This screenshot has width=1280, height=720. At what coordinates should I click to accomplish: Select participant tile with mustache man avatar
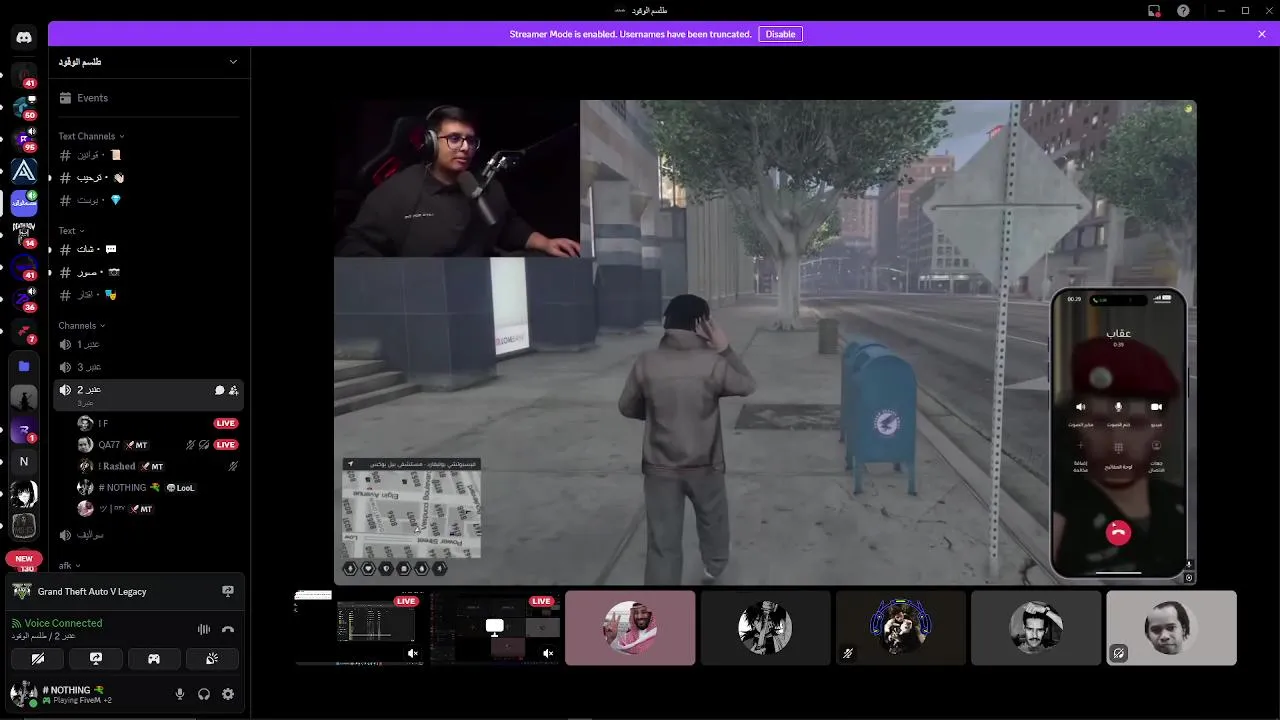point(1036,628)
